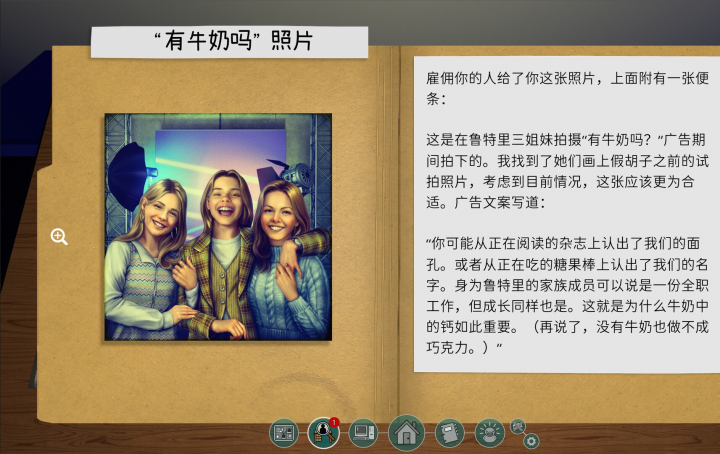Click the first line of note text
The width and height of the screenshot is (720, 454).
tap(559, 77)
